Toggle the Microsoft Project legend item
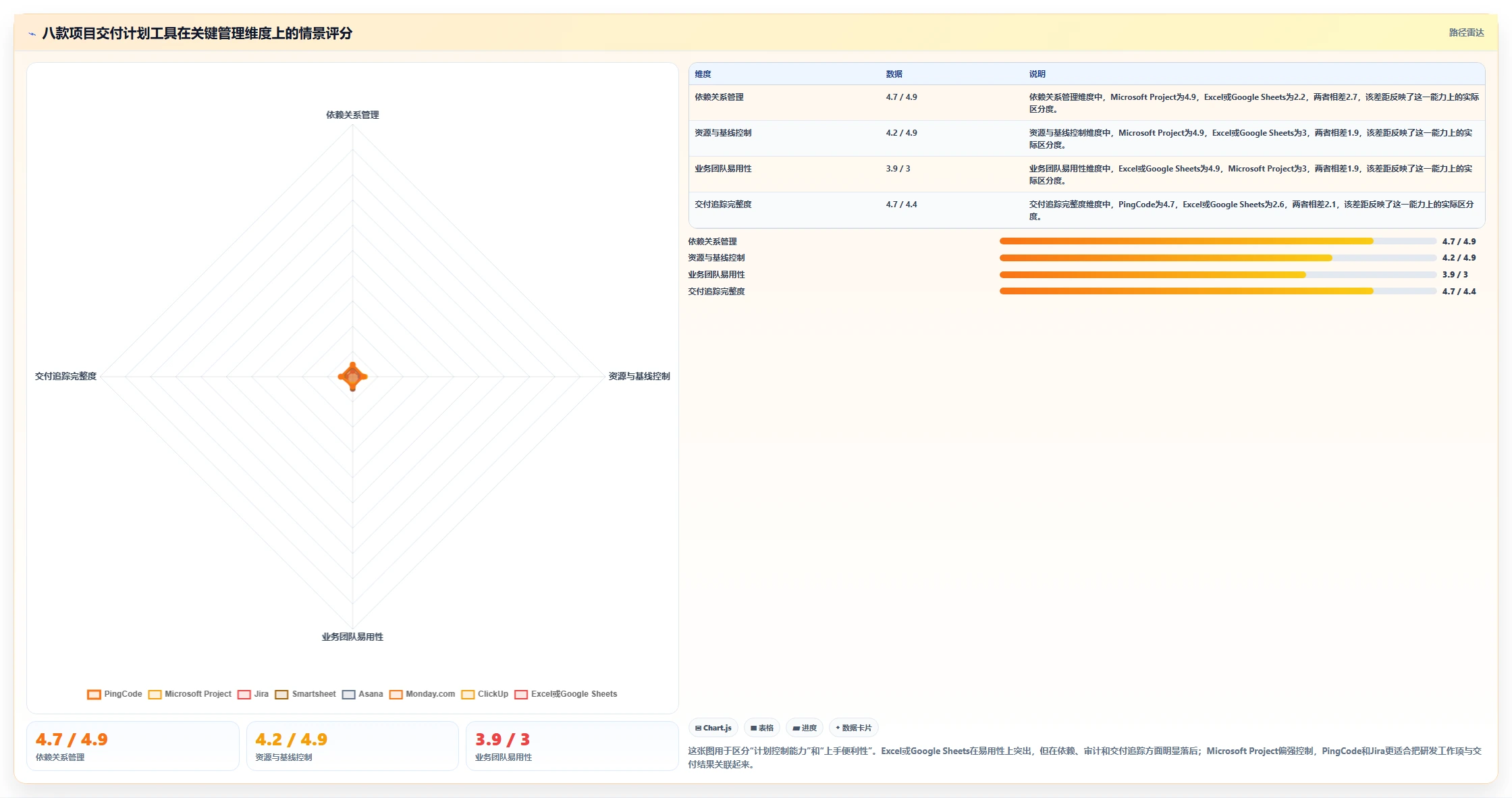The width and height of the screenshot is (1512, 798). (190, 694)
